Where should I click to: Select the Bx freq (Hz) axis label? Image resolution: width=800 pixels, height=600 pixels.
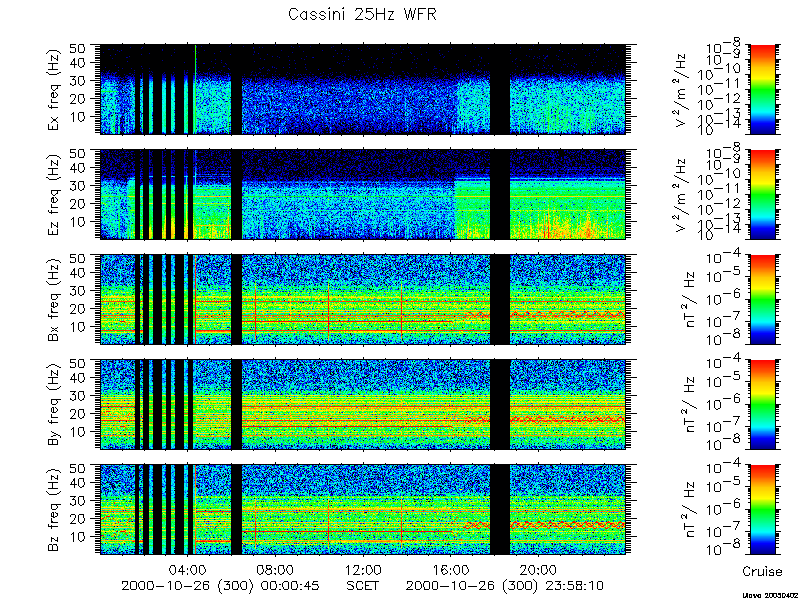(x=55, y=299)
